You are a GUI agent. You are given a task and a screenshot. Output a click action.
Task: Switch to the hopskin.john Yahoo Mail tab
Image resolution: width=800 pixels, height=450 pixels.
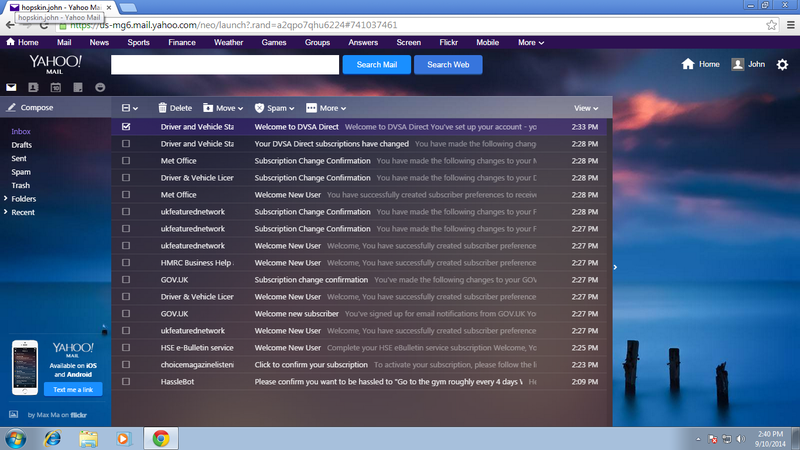[x=61, y=7]
